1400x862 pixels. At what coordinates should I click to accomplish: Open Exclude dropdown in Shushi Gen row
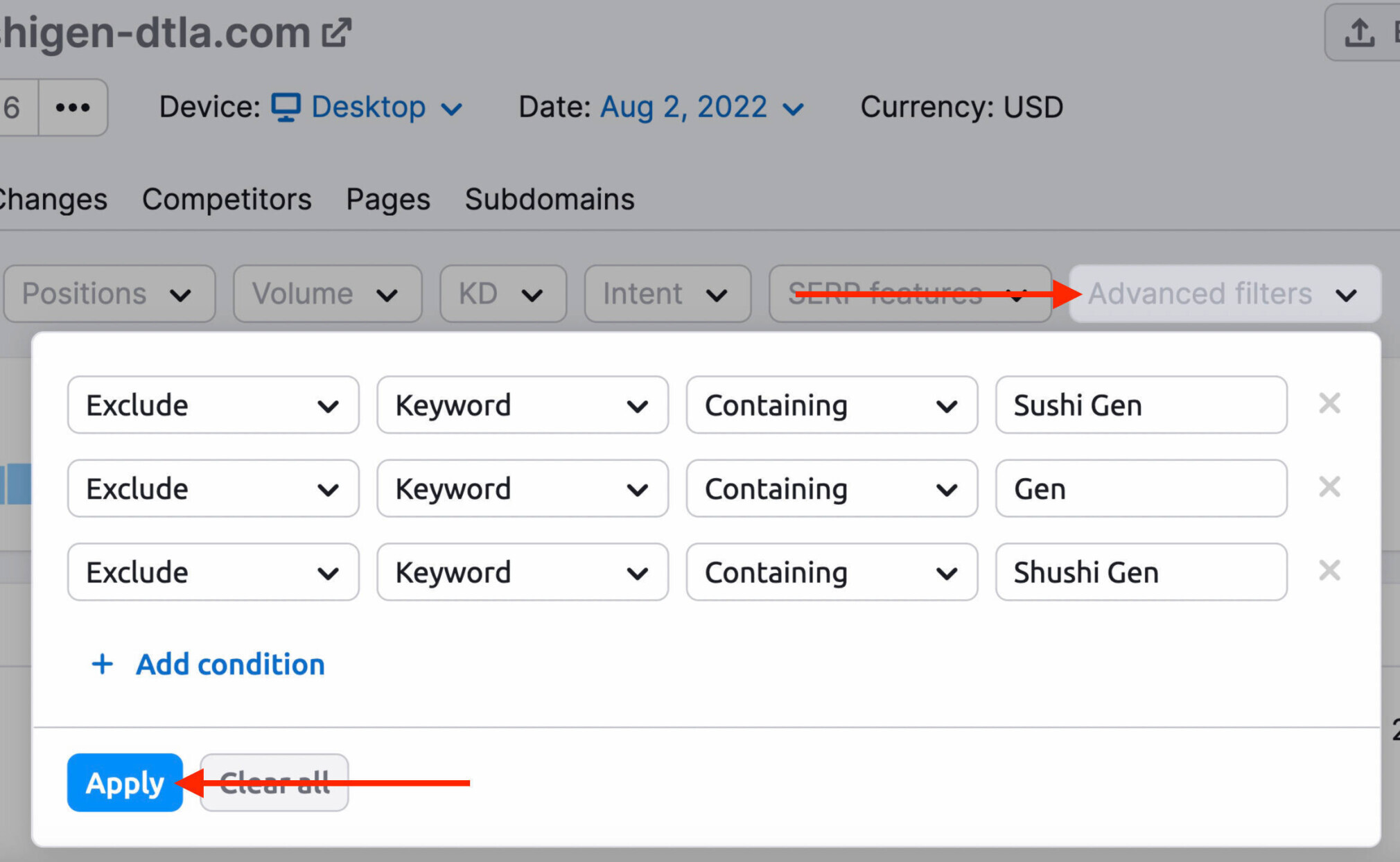click(213, 572)
